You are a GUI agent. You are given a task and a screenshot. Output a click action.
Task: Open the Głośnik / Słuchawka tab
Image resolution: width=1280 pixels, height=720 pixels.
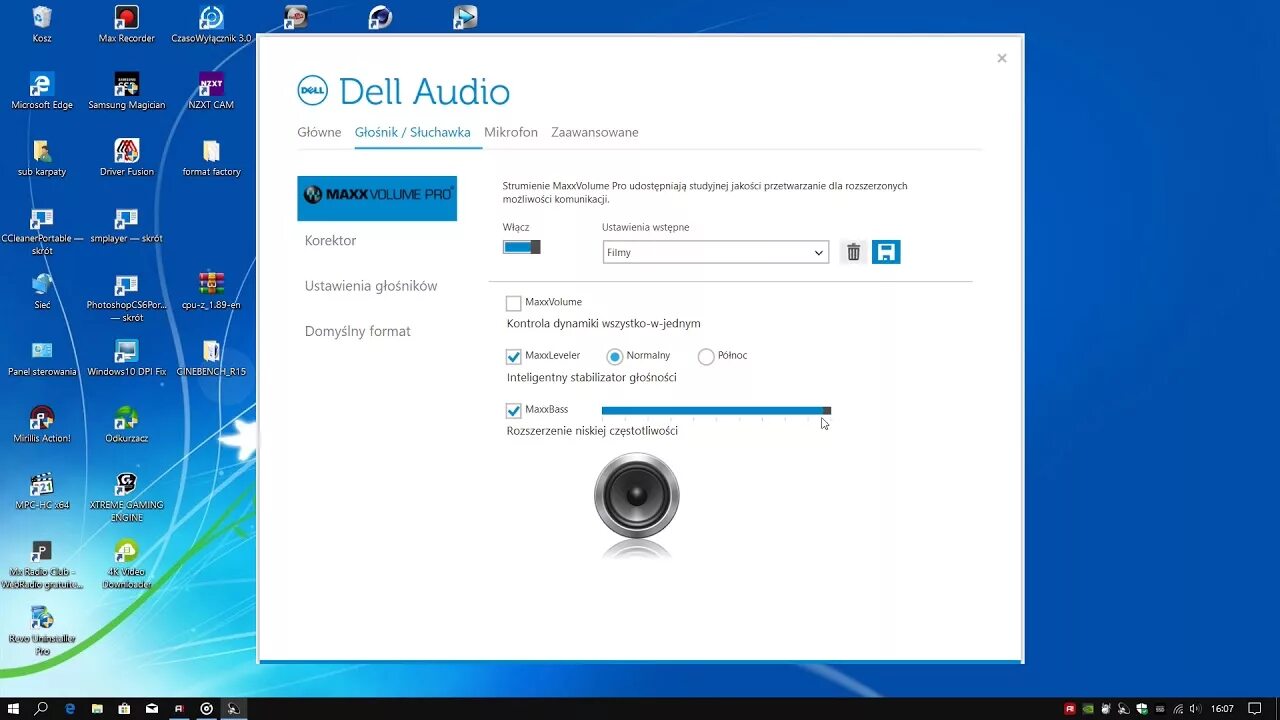pyautogui.click(x=413, y=132)
